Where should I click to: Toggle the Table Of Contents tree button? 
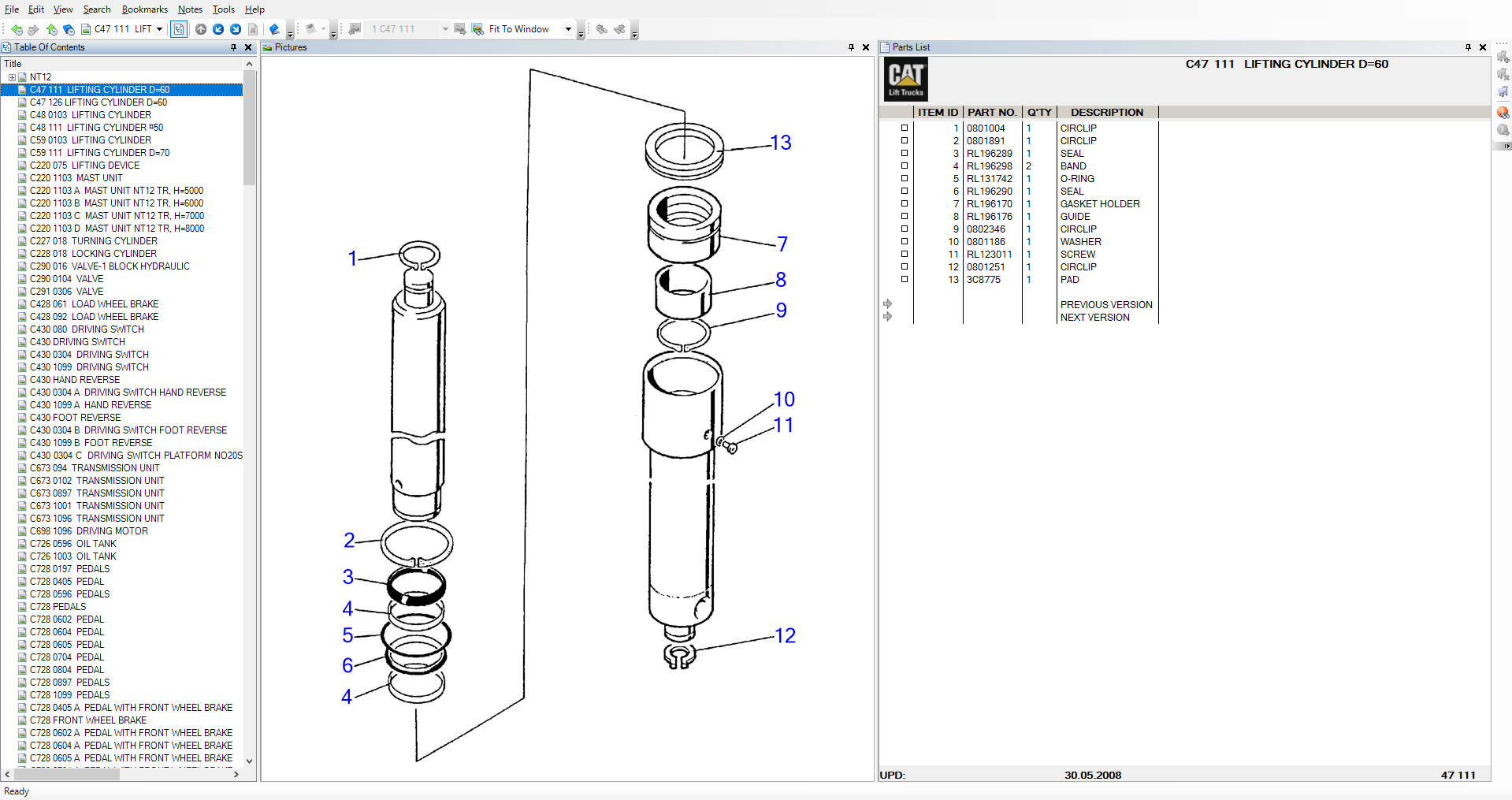click(x=179, y=29)
